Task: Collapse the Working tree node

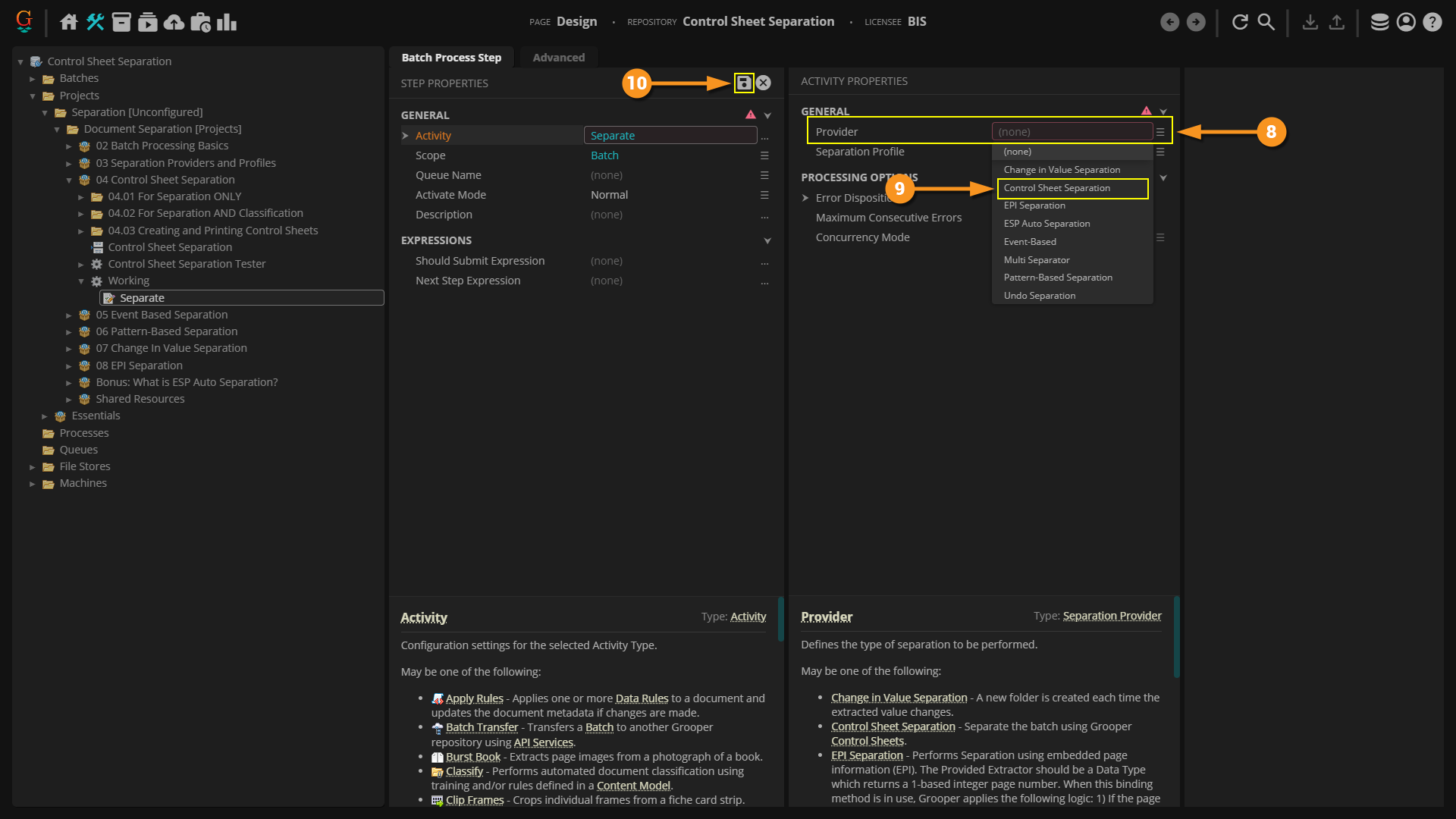Action: (81, 281)
